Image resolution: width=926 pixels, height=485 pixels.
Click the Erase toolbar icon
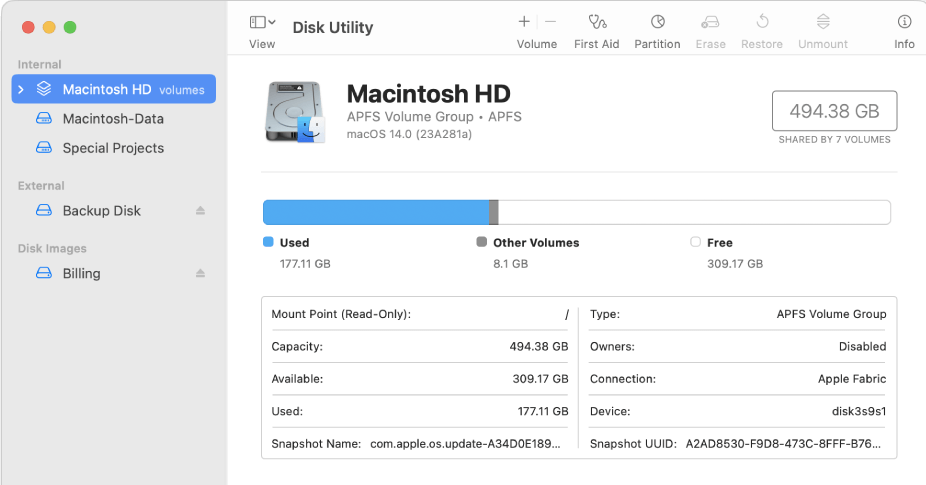tap(710, 22)
